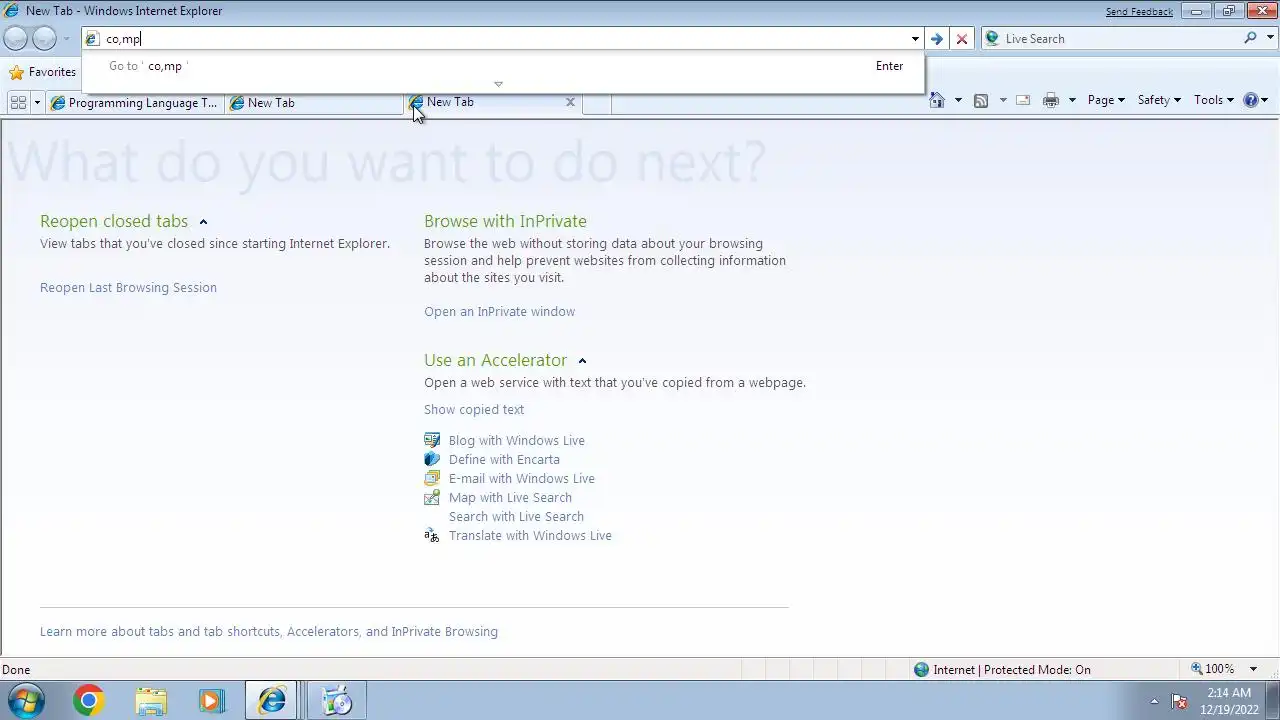Image resolution: width=1280 pixels, height=720 pixels.
Task: Click the Translate with Windows Live icon
Action: pyautogui.click(x=432, y=535)
